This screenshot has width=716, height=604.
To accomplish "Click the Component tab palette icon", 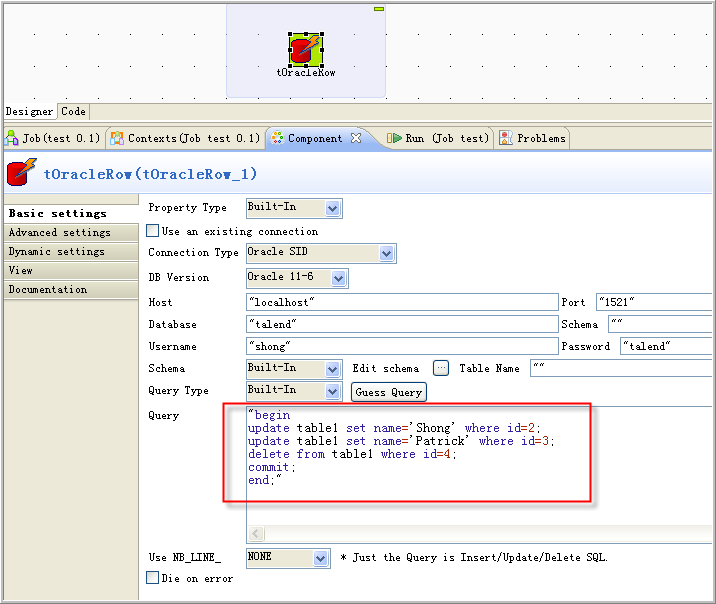I will pos(277,138).
